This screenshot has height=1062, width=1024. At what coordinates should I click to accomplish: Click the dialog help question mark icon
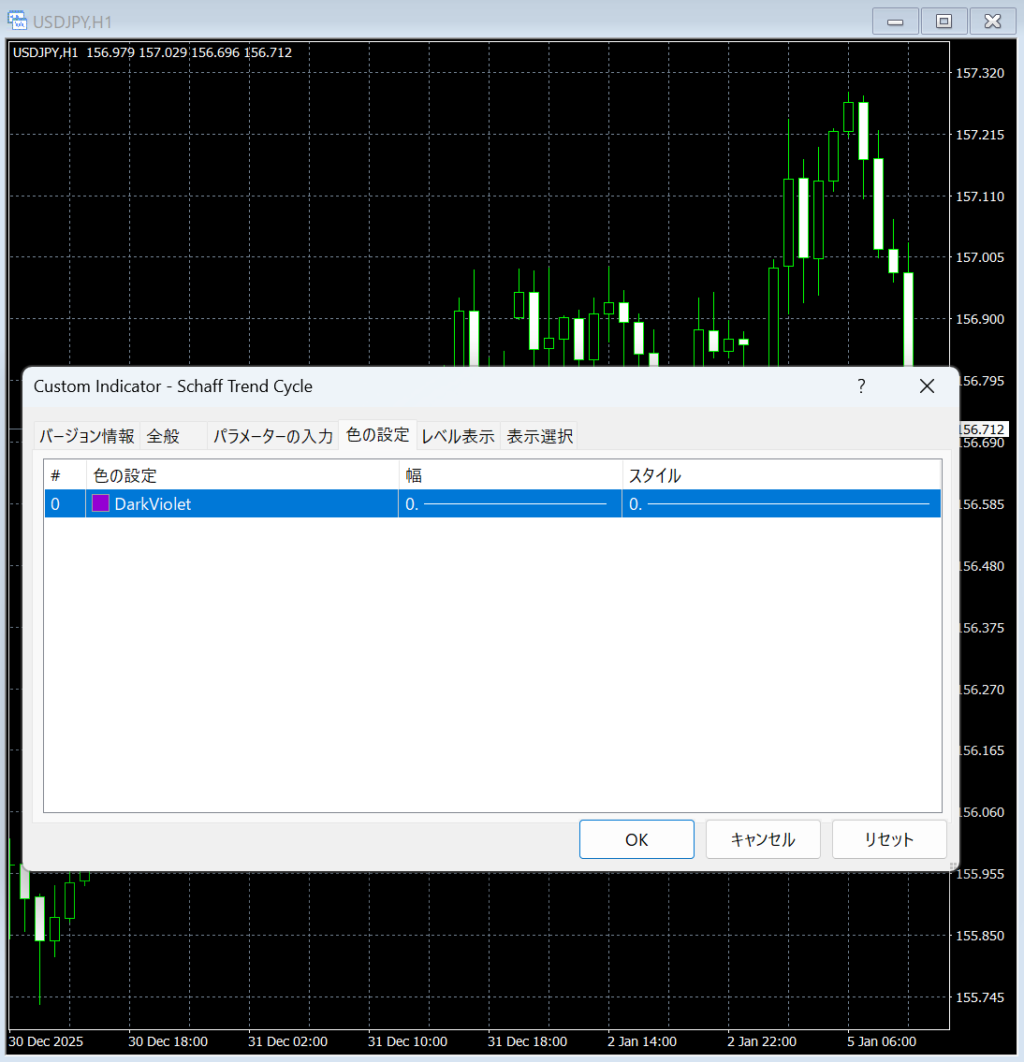click(861, 386)
